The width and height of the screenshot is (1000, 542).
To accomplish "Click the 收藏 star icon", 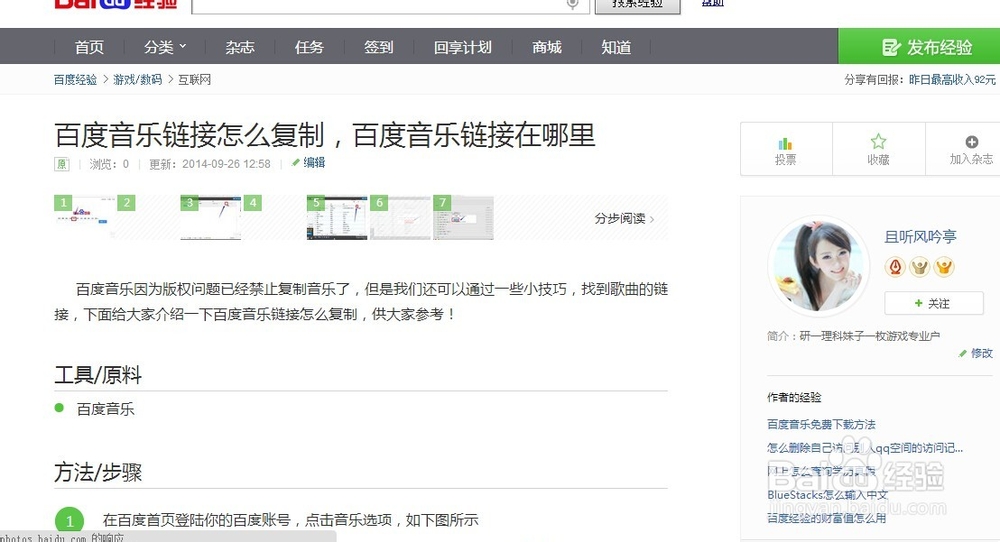I will [878, 142].
